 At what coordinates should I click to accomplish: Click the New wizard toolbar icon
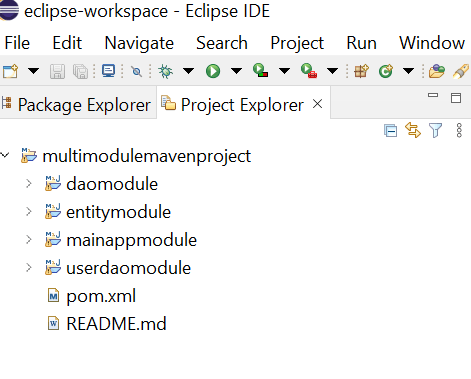[x=10, y=71]
